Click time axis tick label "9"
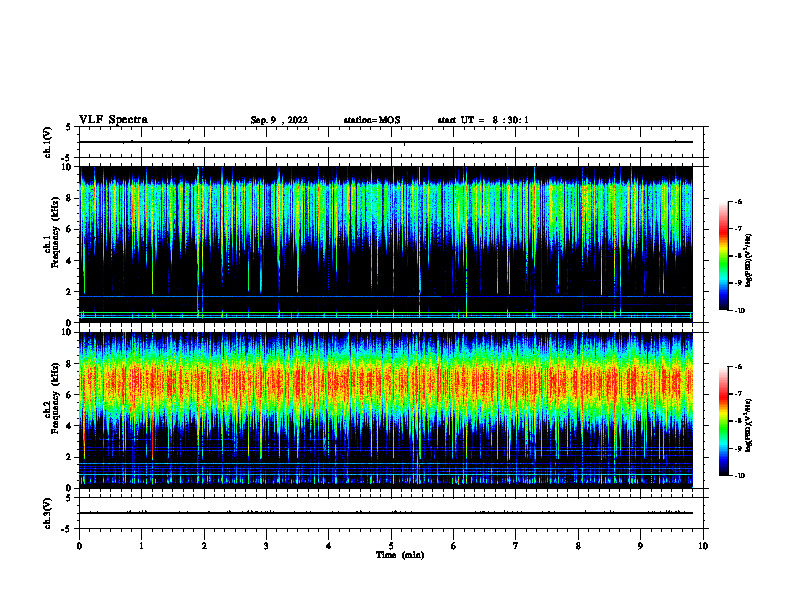 640,546
